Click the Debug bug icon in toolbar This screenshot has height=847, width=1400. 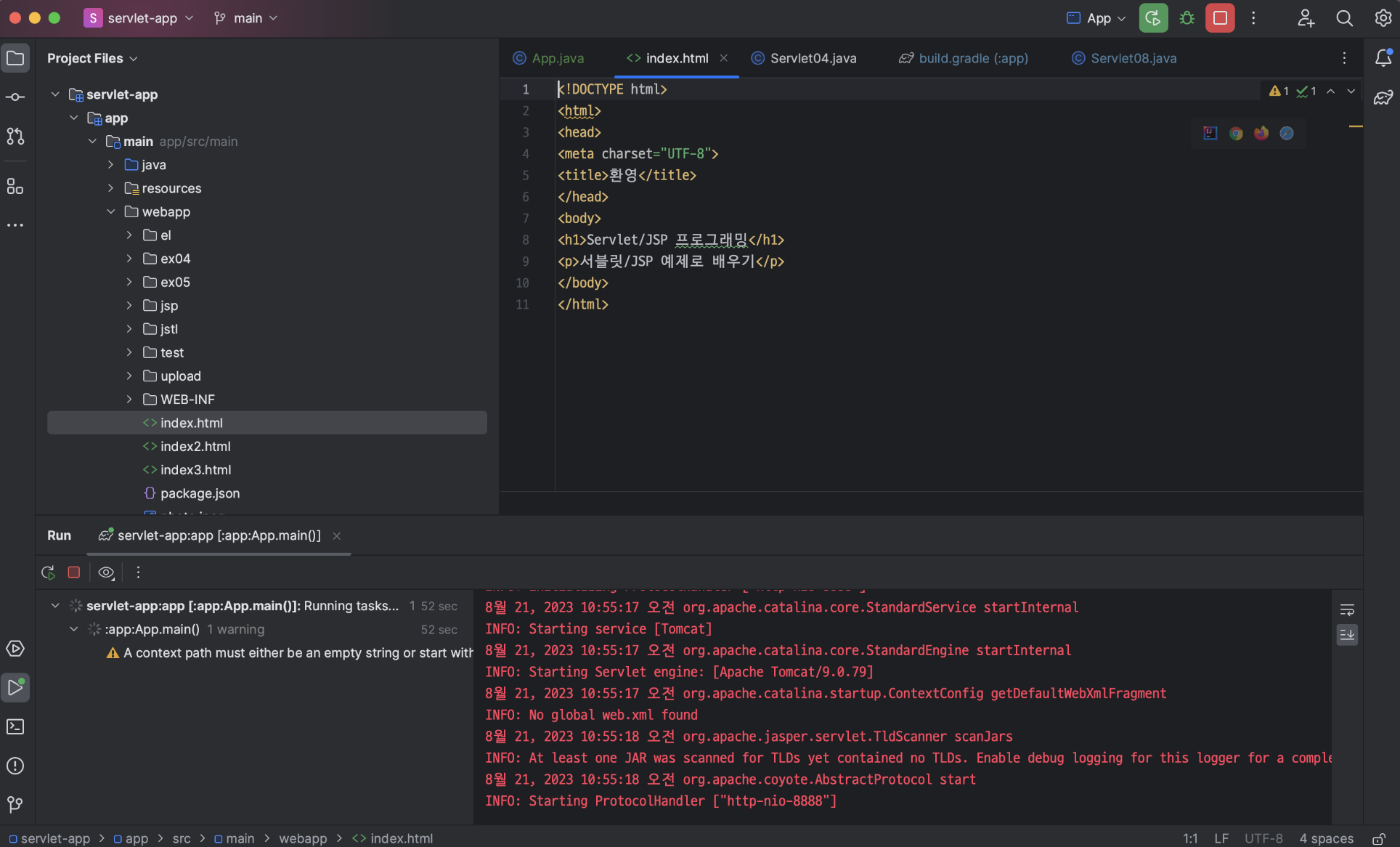[x=1187, y=18]
